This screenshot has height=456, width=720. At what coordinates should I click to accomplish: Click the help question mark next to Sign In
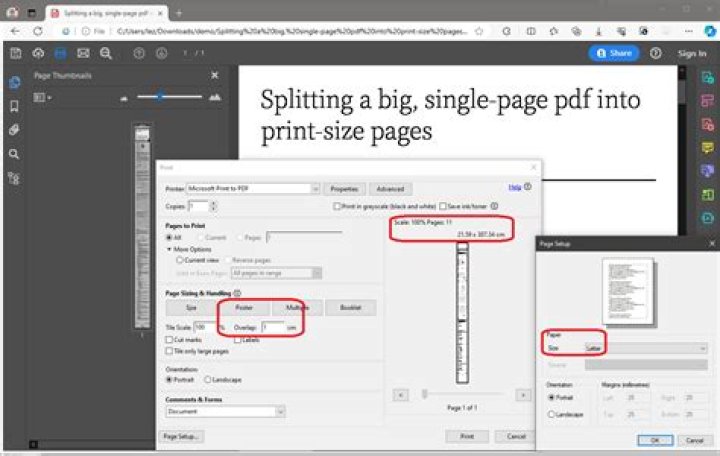tap(656, 53)
